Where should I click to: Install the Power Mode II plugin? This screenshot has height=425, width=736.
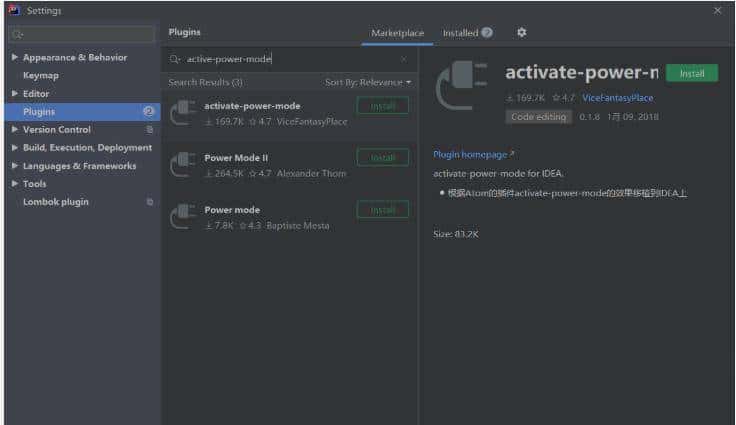[382, 158]
